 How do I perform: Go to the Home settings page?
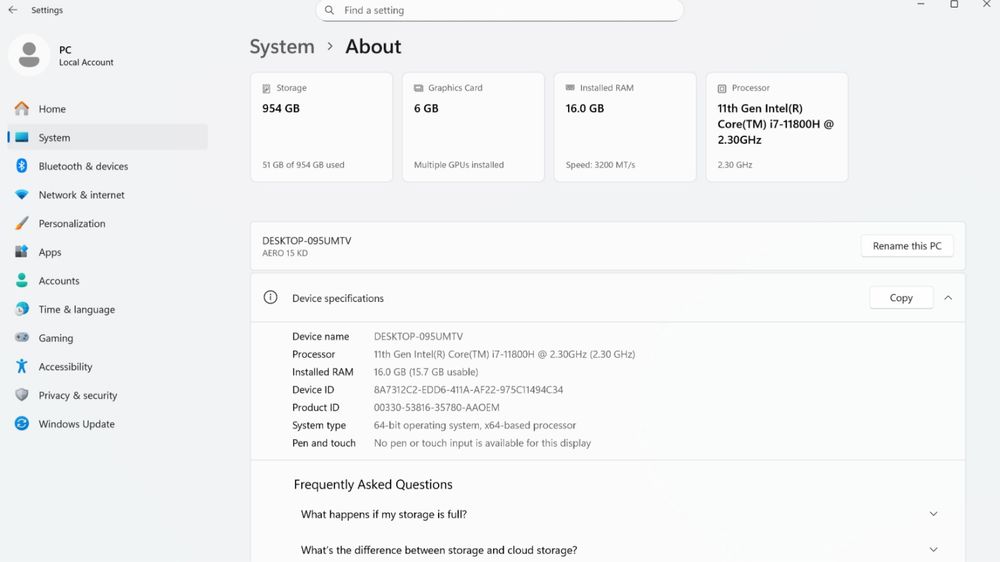52,109
